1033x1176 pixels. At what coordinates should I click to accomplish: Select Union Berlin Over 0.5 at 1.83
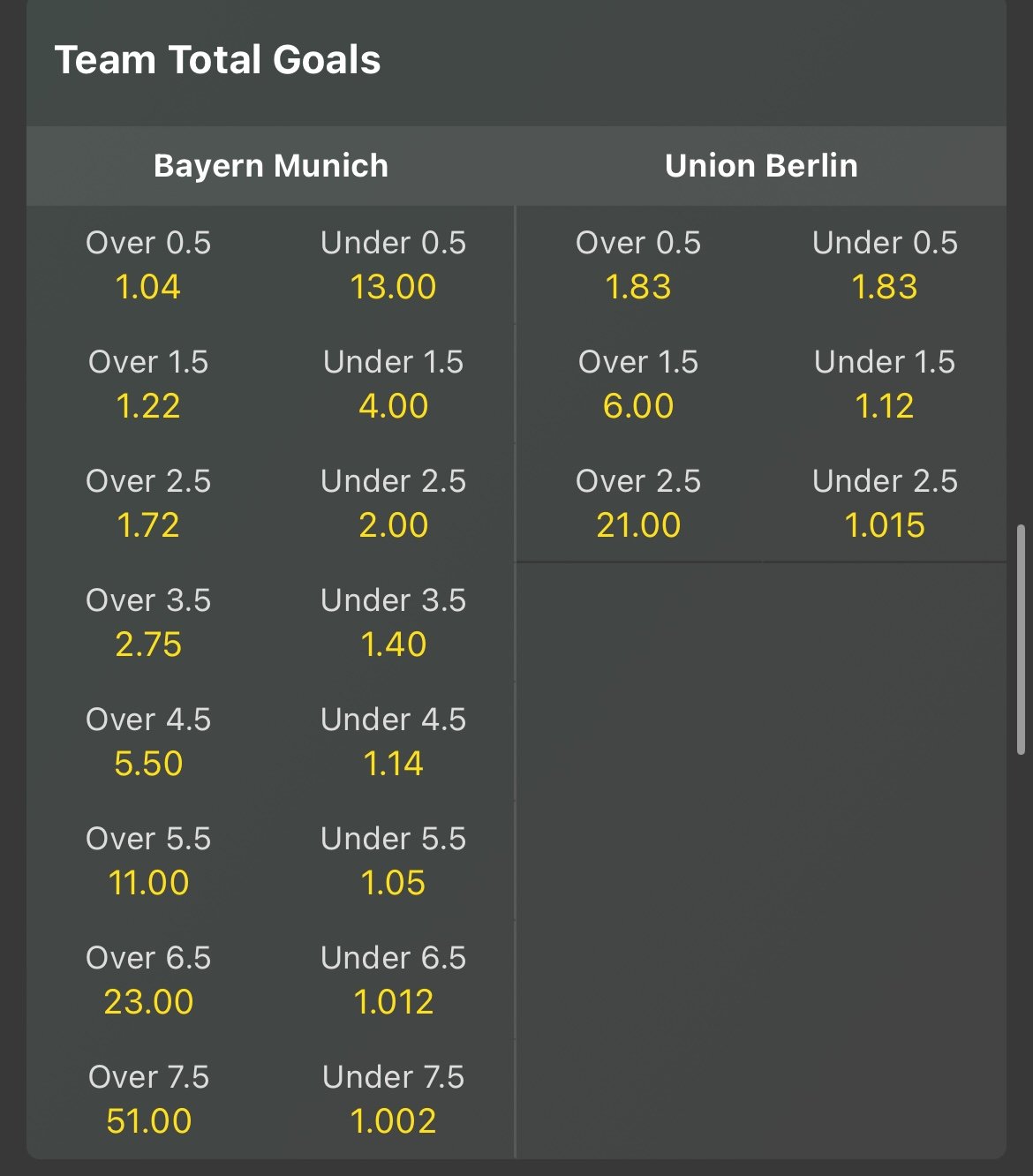[638, 266]
